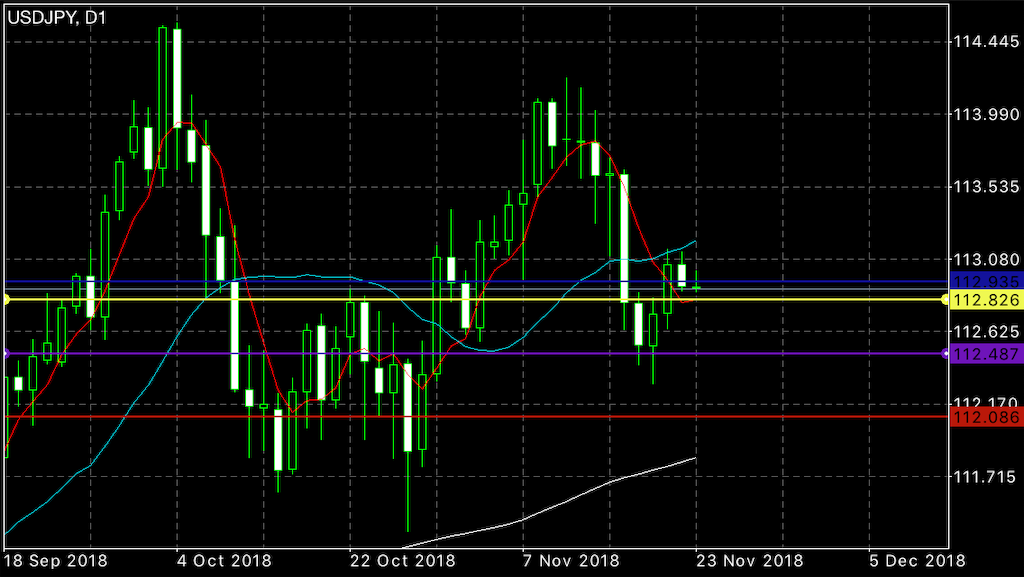The height and width of the screenshot is (577, 1024).
Task: Select the red horizontal line at 112.086
Action: 475,416
